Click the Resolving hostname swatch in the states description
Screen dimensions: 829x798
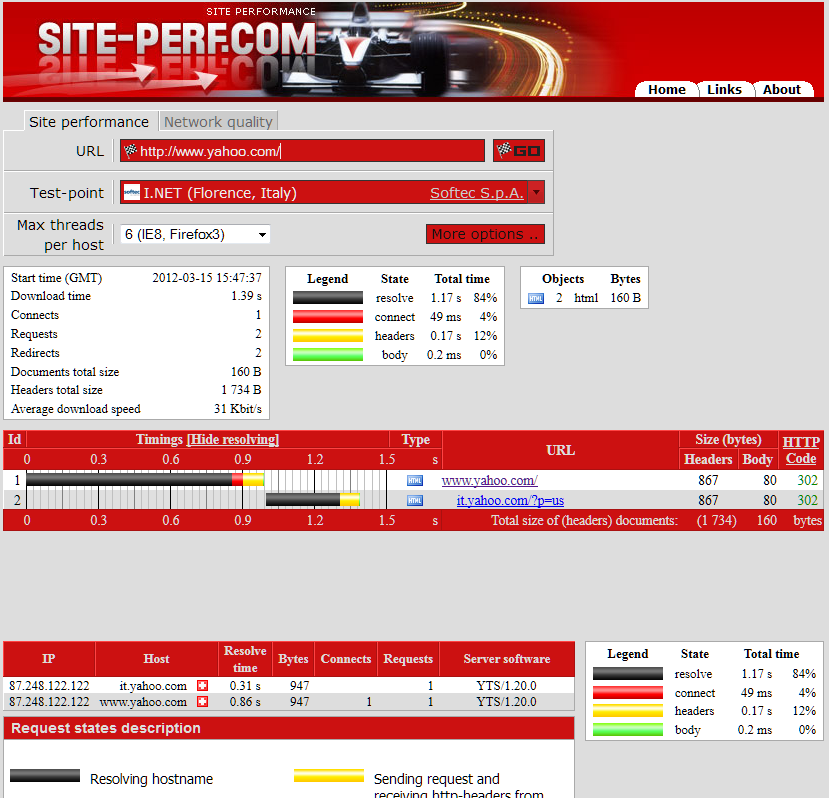pos(45,775)
